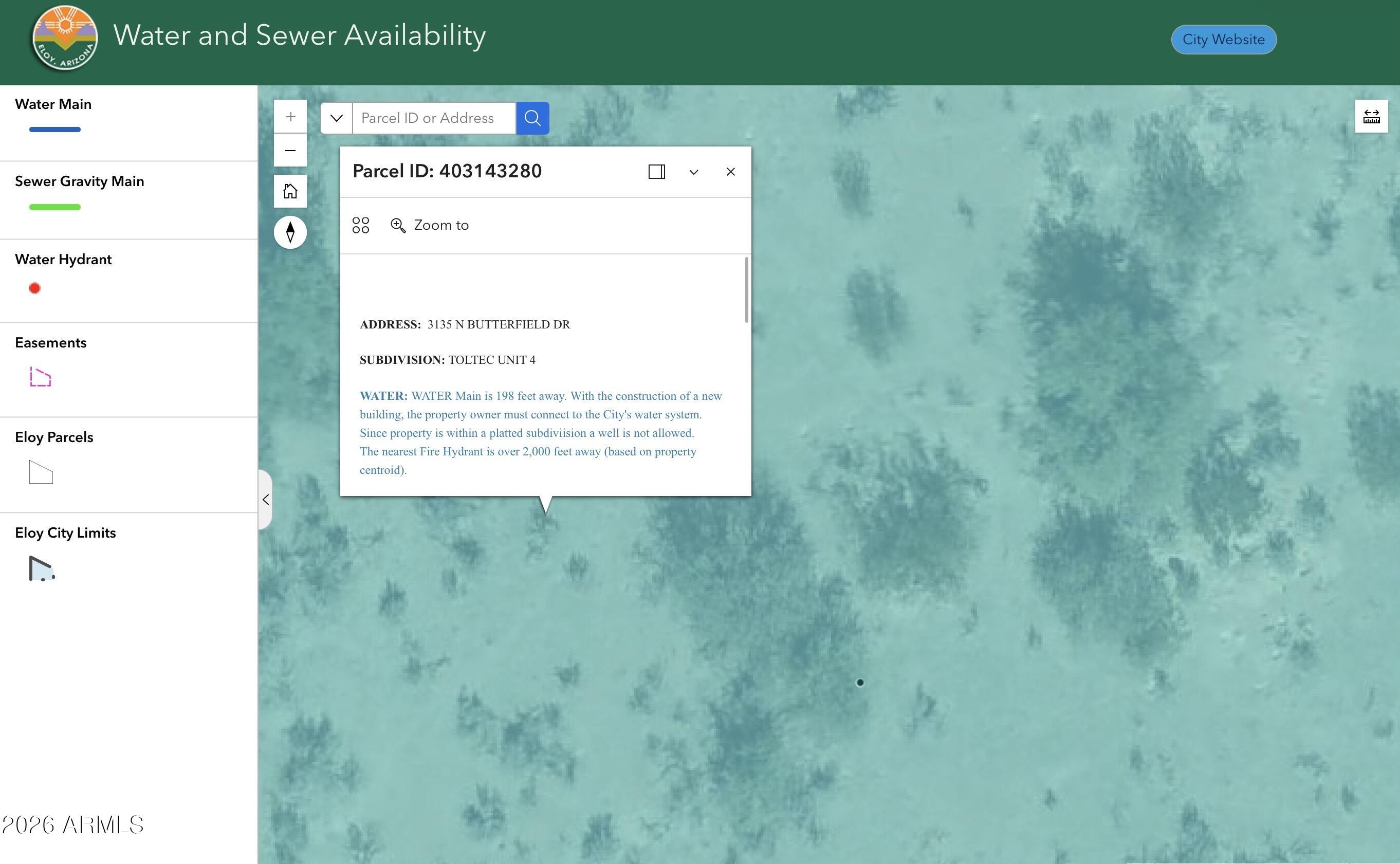Click the dark point marker on map
Image resolution: width=1400 pixels, height=864 pixels.
point(859,682)
